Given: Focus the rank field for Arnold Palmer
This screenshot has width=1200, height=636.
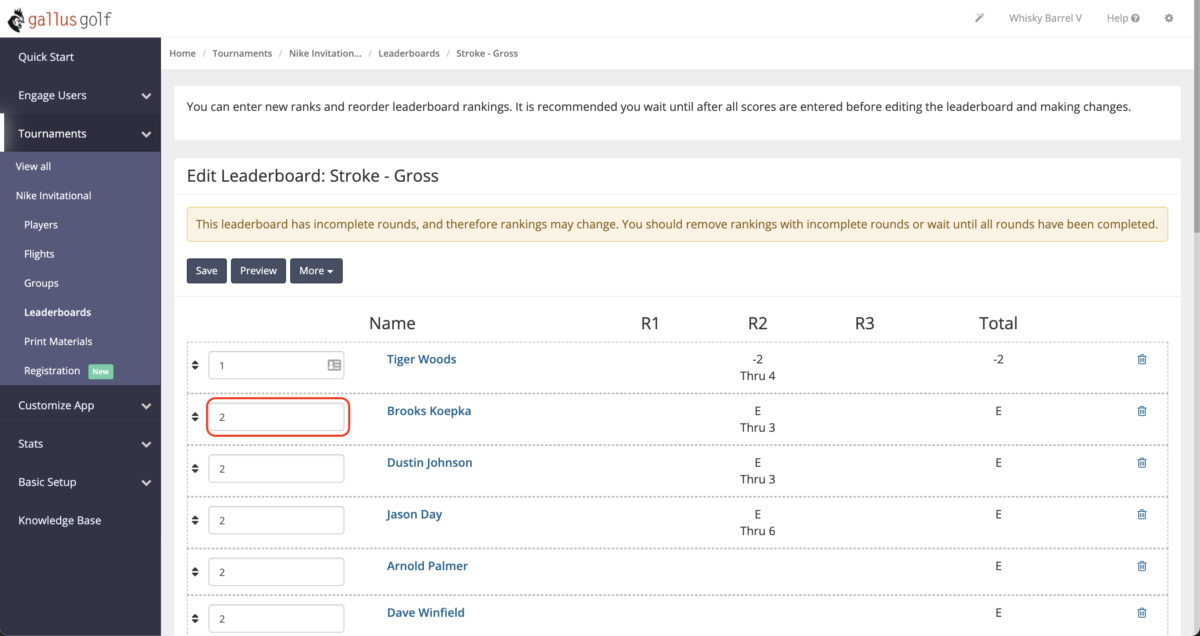Looking at the screenshot, I should pyautogui.click(x=276, y=572).
